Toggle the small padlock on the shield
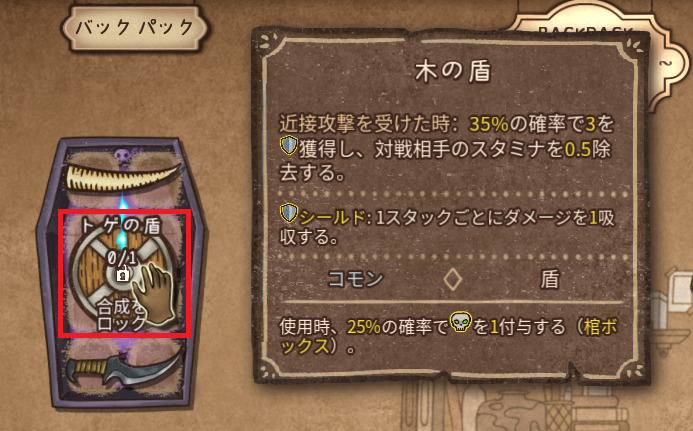Image resolution: width=693 pixels, height=431 pixels. [122, 274]
